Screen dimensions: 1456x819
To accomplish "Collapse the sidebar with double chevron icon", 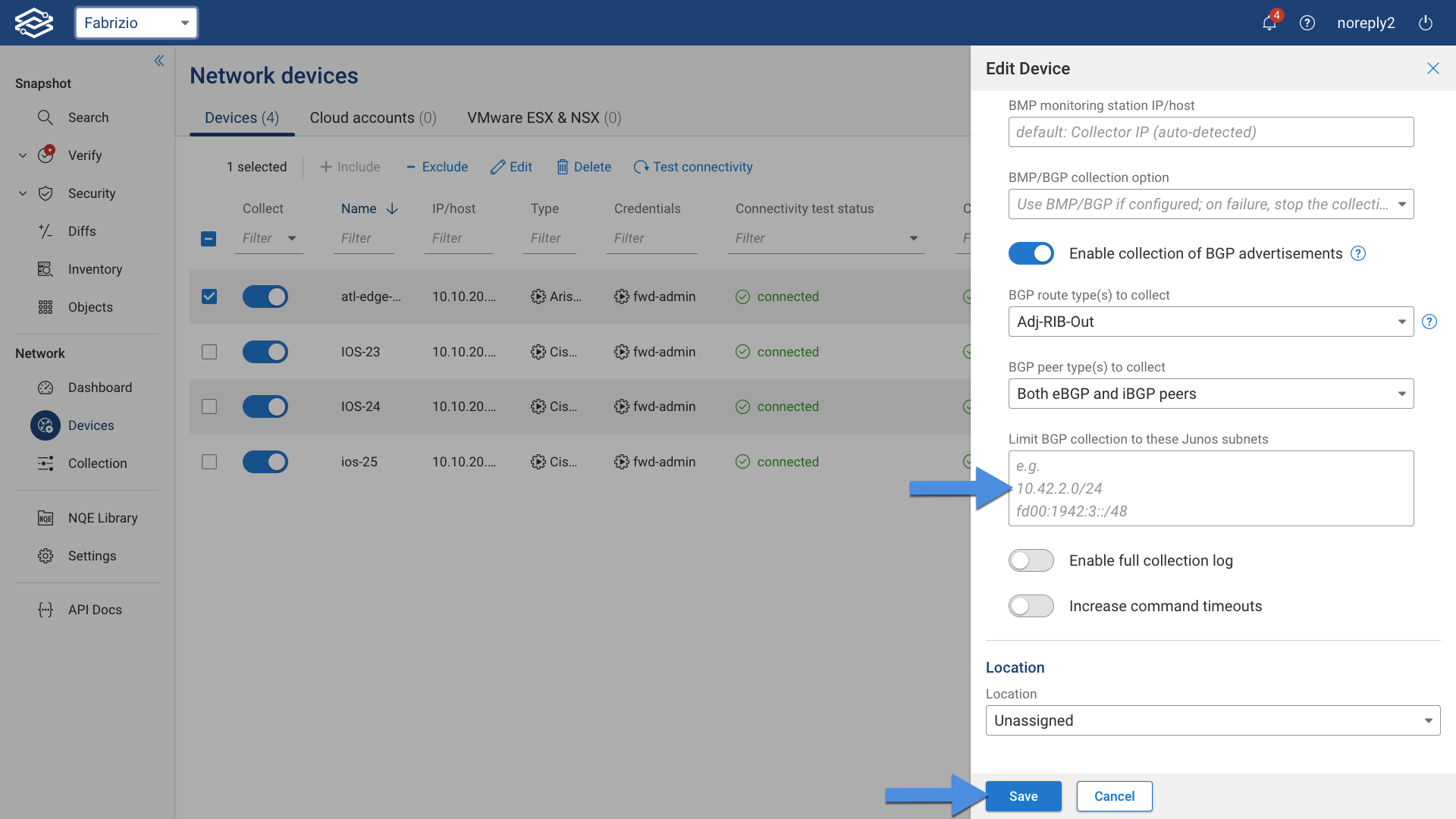I will [159, 61].
